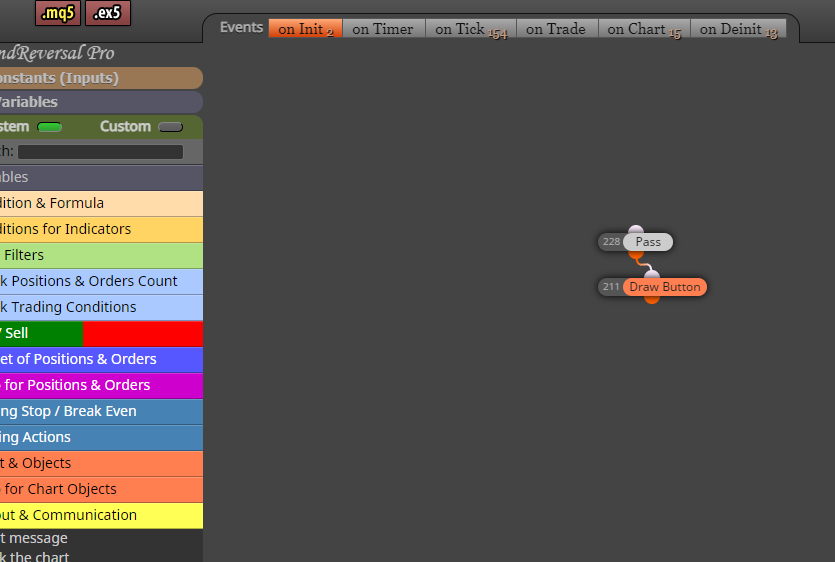Screen dimensions: 835x562
Task: Click the project name TrendReversal Pro
Action: pyautogui.click(x=57, y=53)
